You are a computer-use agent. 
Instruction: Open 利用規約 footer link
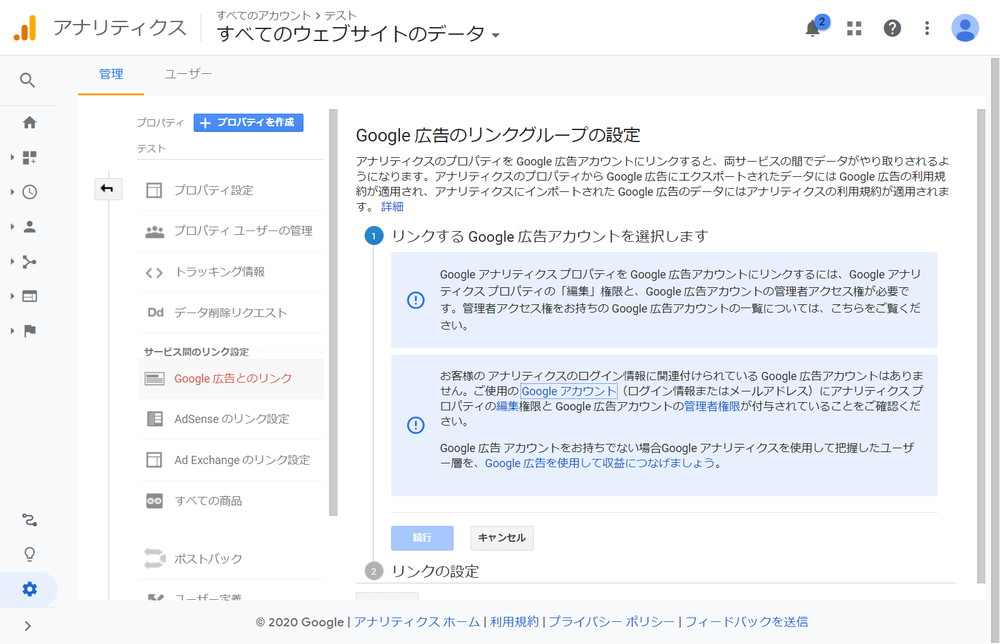click(x=514, y=622)
